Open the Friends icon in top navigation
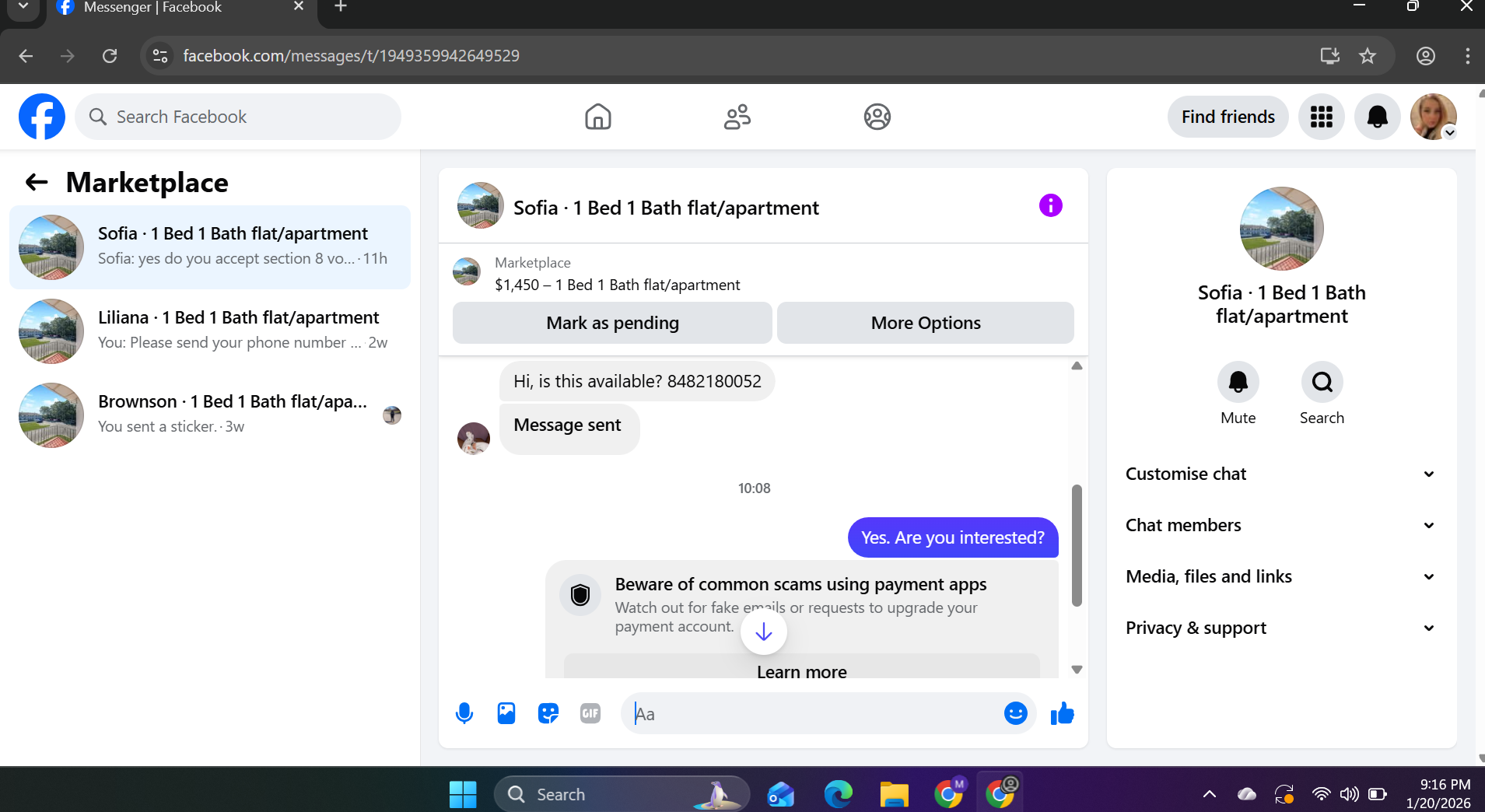Screen dimensions: 1485x812 pos(737,117)
